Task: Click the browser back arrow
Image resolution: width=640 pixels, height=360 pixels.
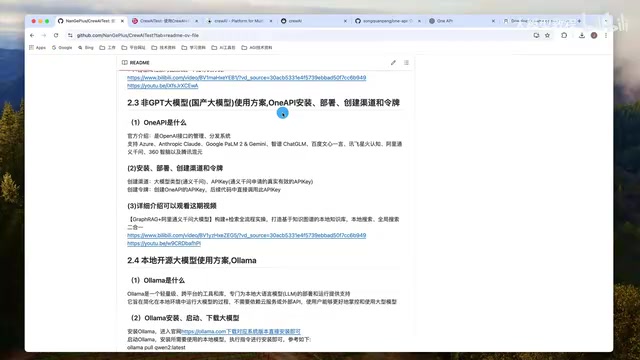Action: pos(32,36)
